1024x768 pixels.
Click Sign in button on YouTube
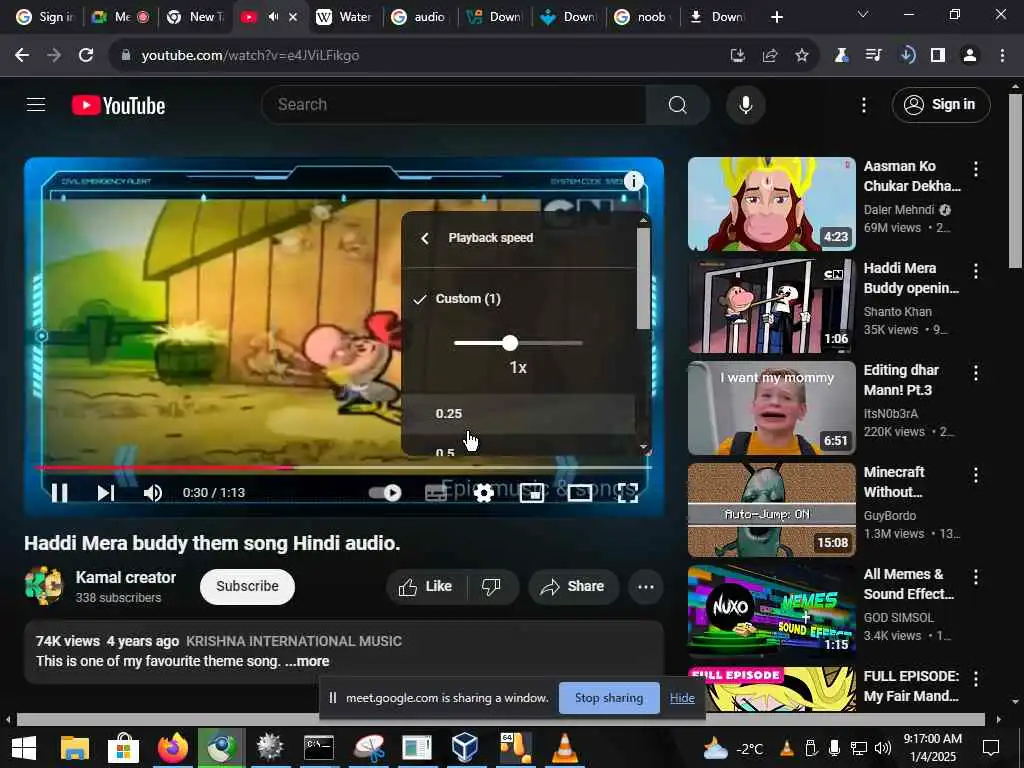tap(941, 104)
